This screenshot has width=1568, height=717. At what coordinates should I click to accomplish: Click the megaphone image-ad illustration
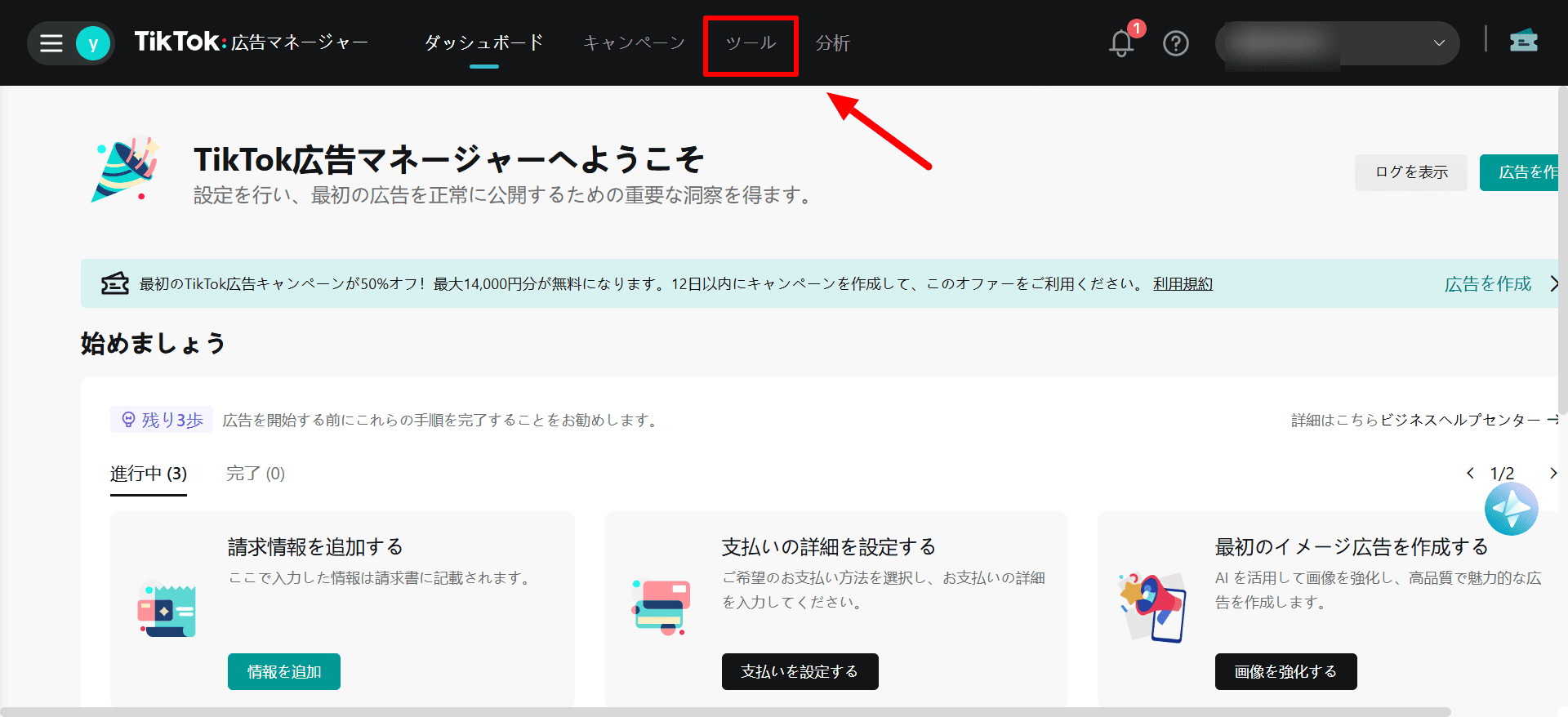tap(1152, 607)
